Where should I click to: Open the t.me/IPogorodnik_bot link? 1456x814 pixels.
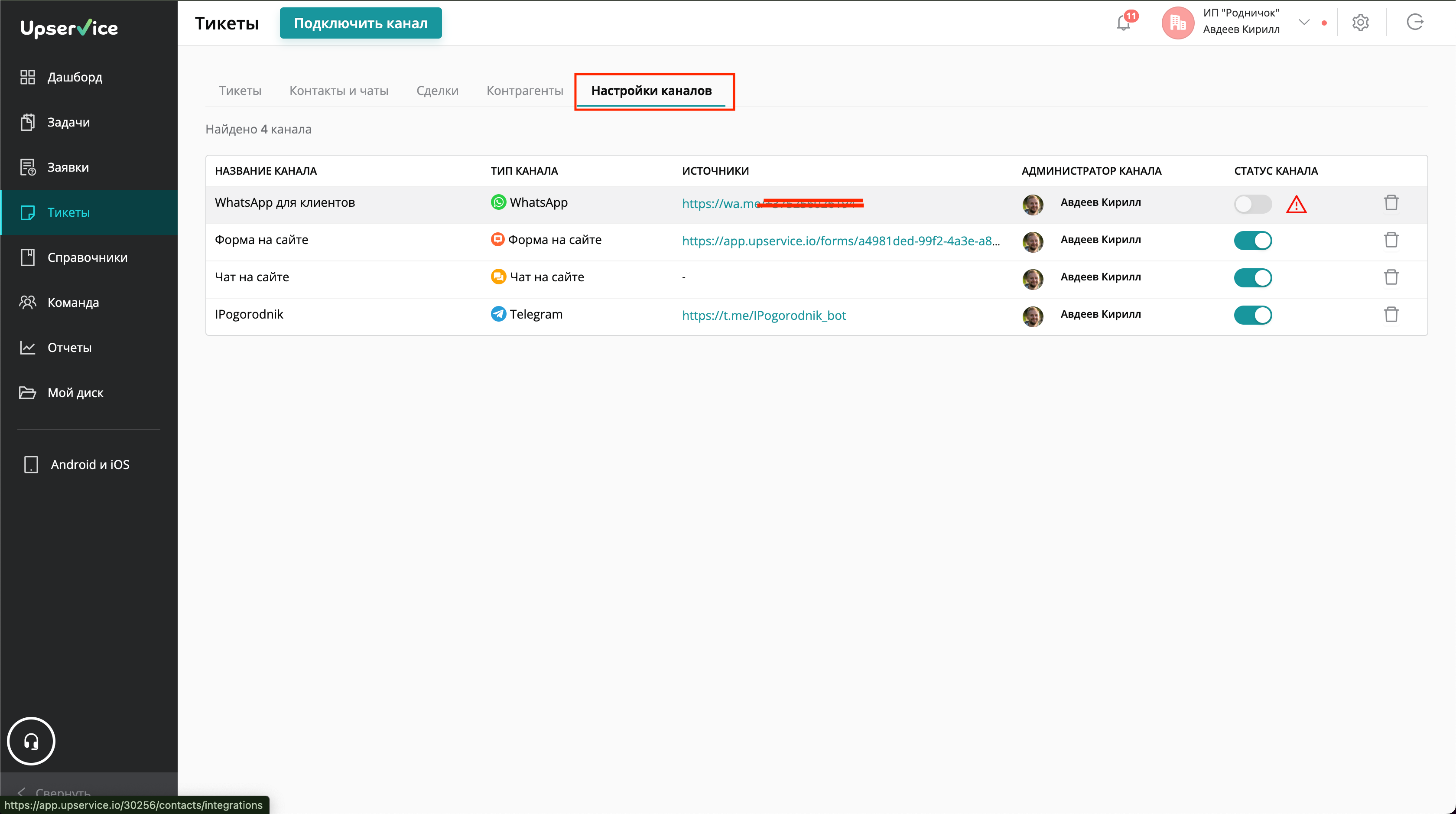coord(764,316)
